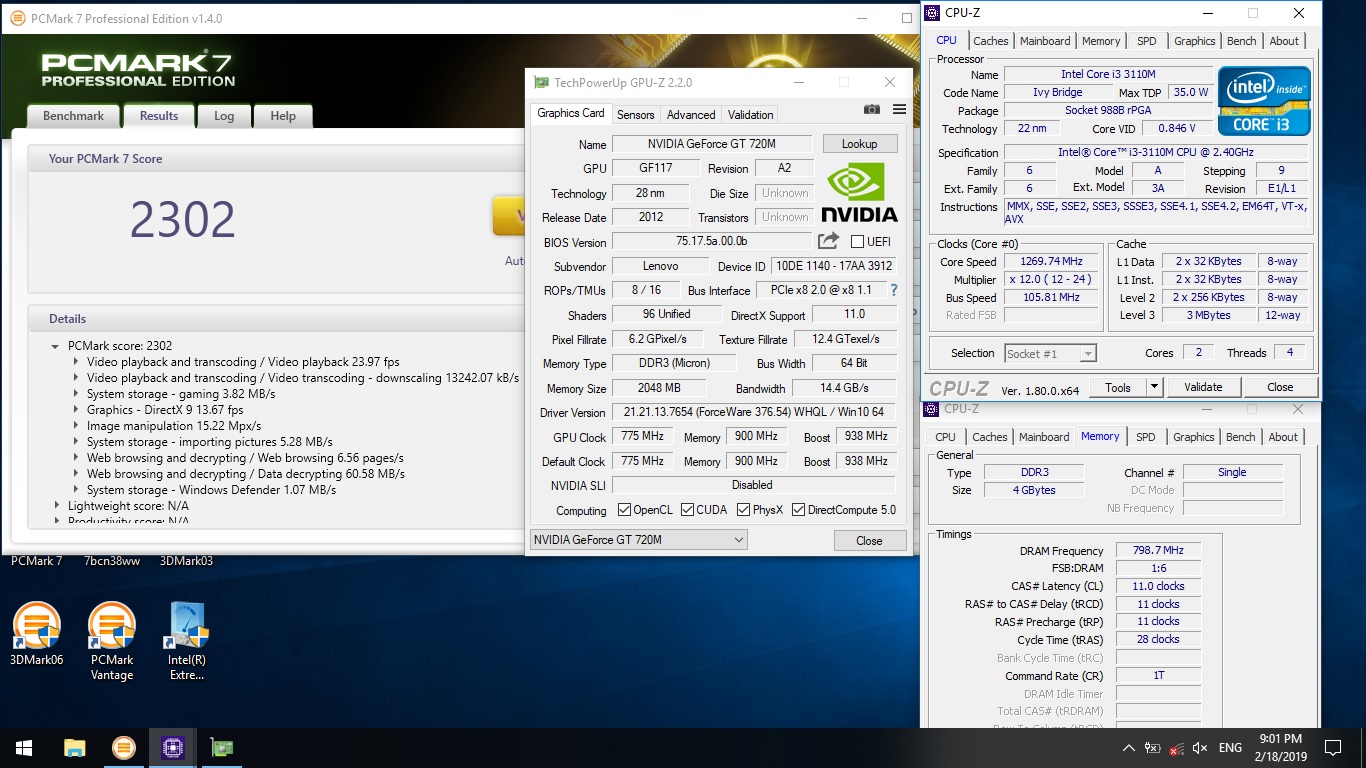Expand the Image manipulation row
Viewport: 1366px width, 768px height.
pyautogui.click(x=76, y=426)
